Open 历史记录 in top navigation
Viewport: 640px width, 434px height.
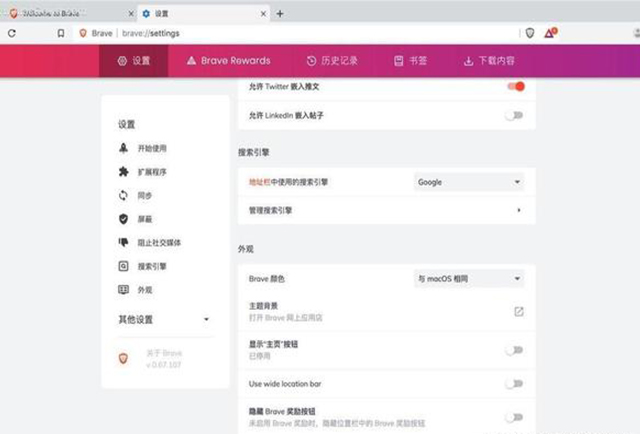[x=332, y=61]
